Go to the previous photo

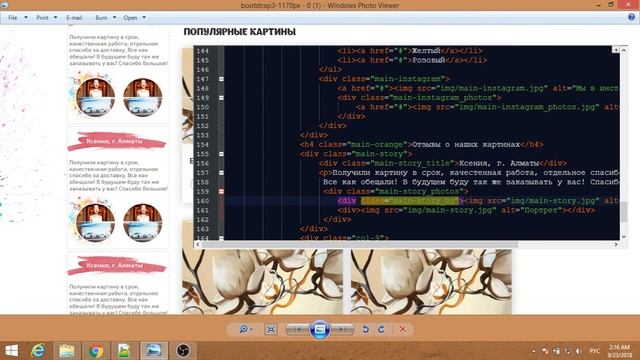pos(298,329)
